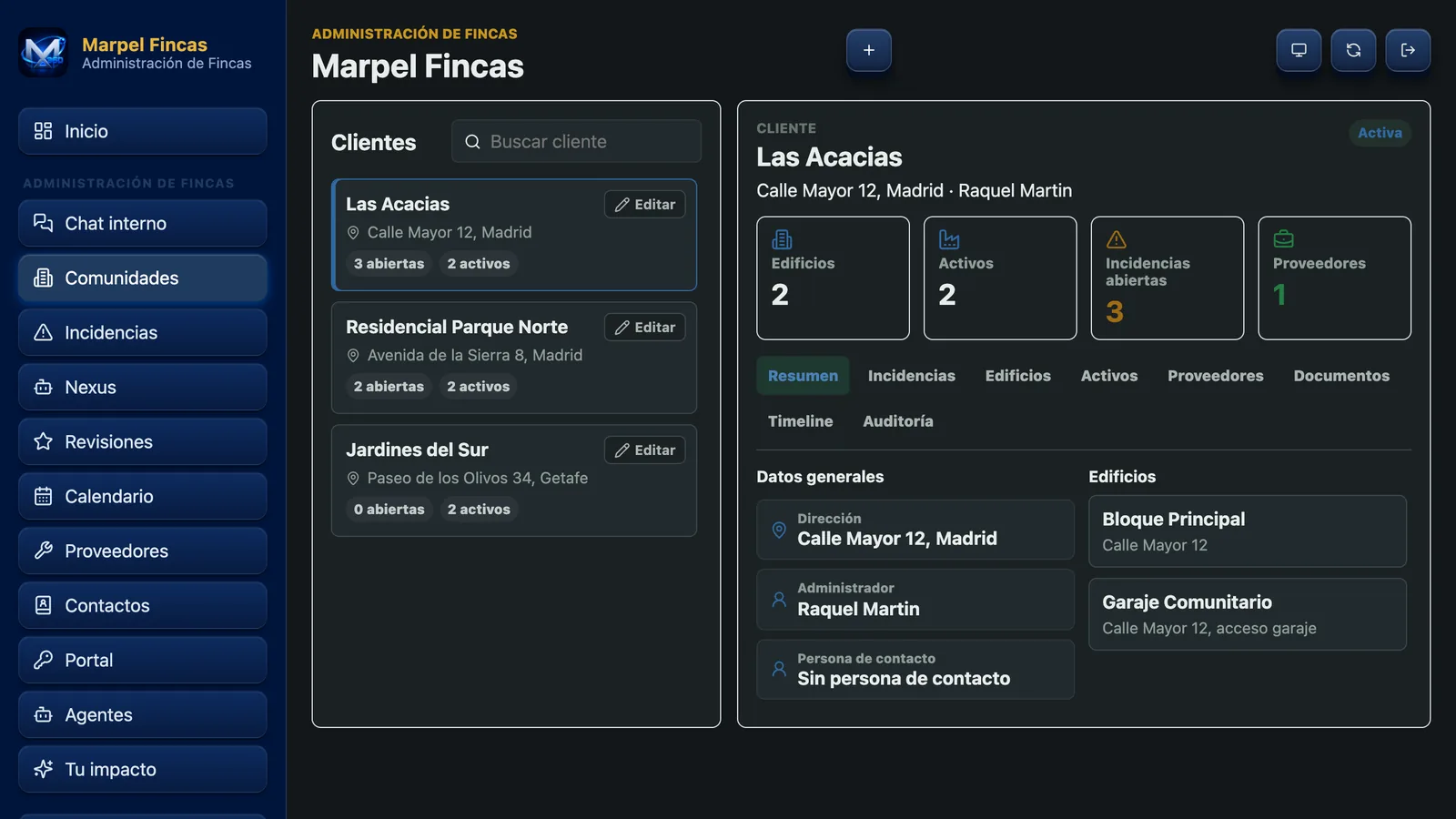
Task: Click the monitor display icon button
Action: [x=1299, y=50]
